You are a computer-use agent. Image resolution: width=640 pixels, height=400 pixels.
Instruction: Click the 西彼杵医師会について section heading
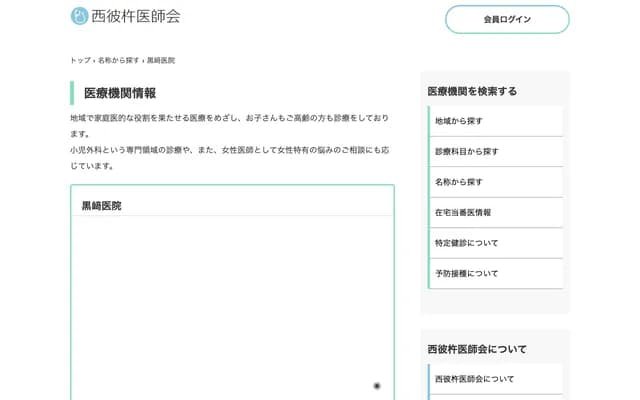(x=477, y=349)
